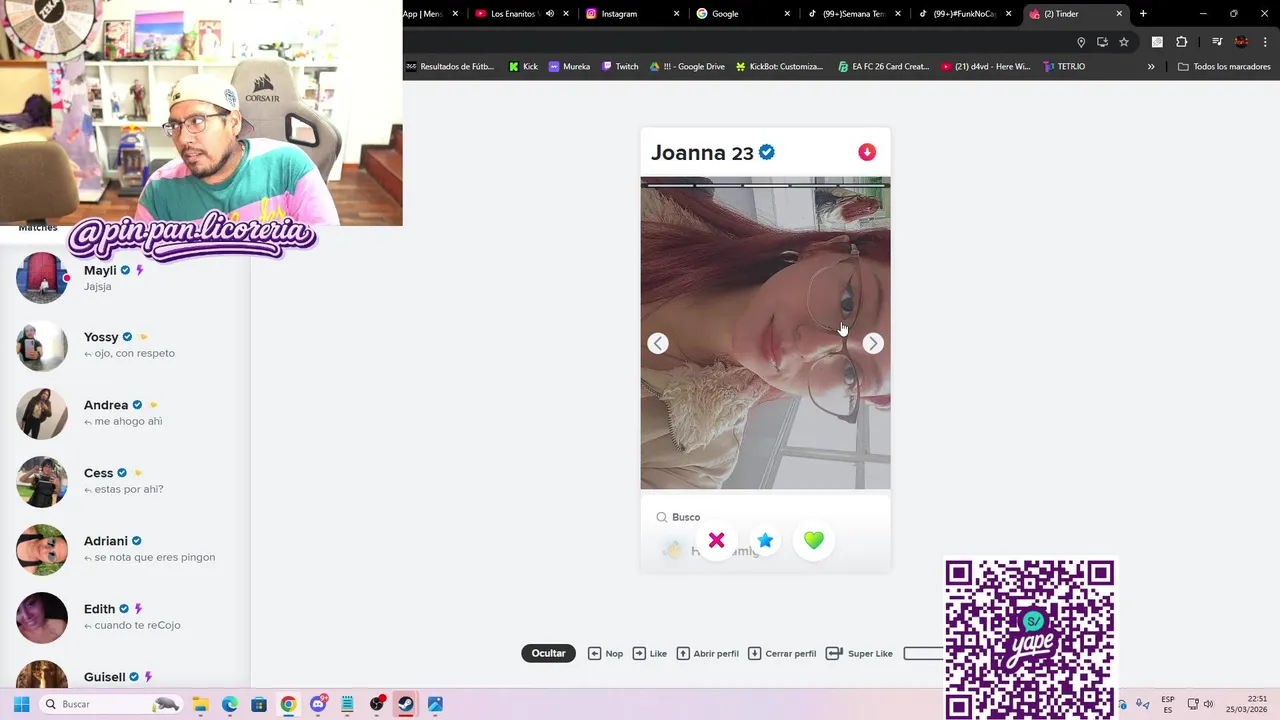Open the KickBot: Customiza... bookmark
The height and width of the screenshot is (720, 1280).
pos(779,67)
